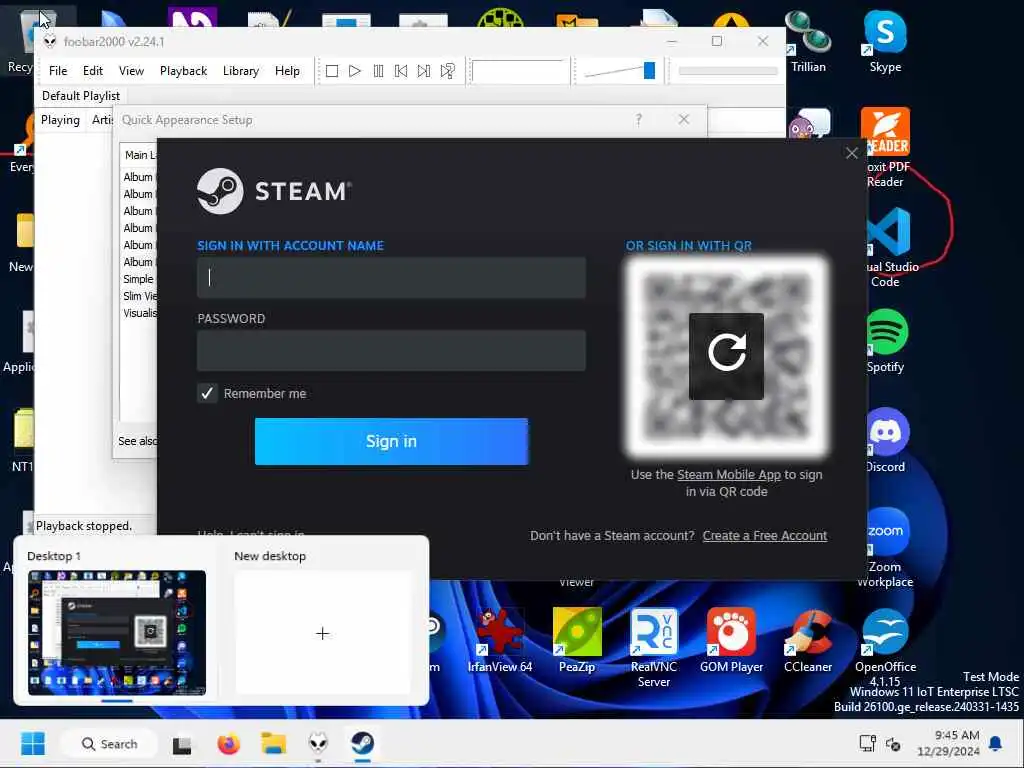Image resolution: width=1024 pixels, height=768 pixels.
Task: Click the foobar2000 taskbar icon
Action: pos(318,744)
